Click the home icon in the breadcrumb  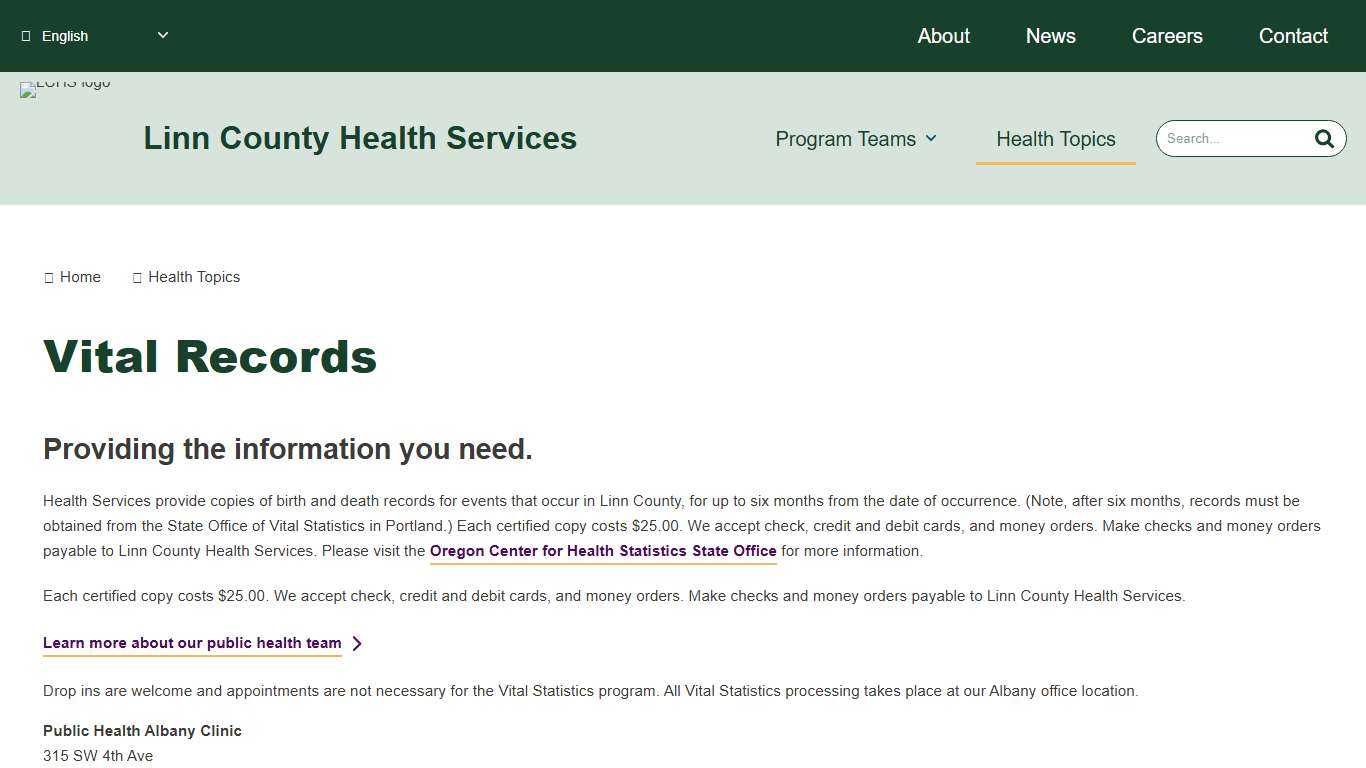point(48,277)
